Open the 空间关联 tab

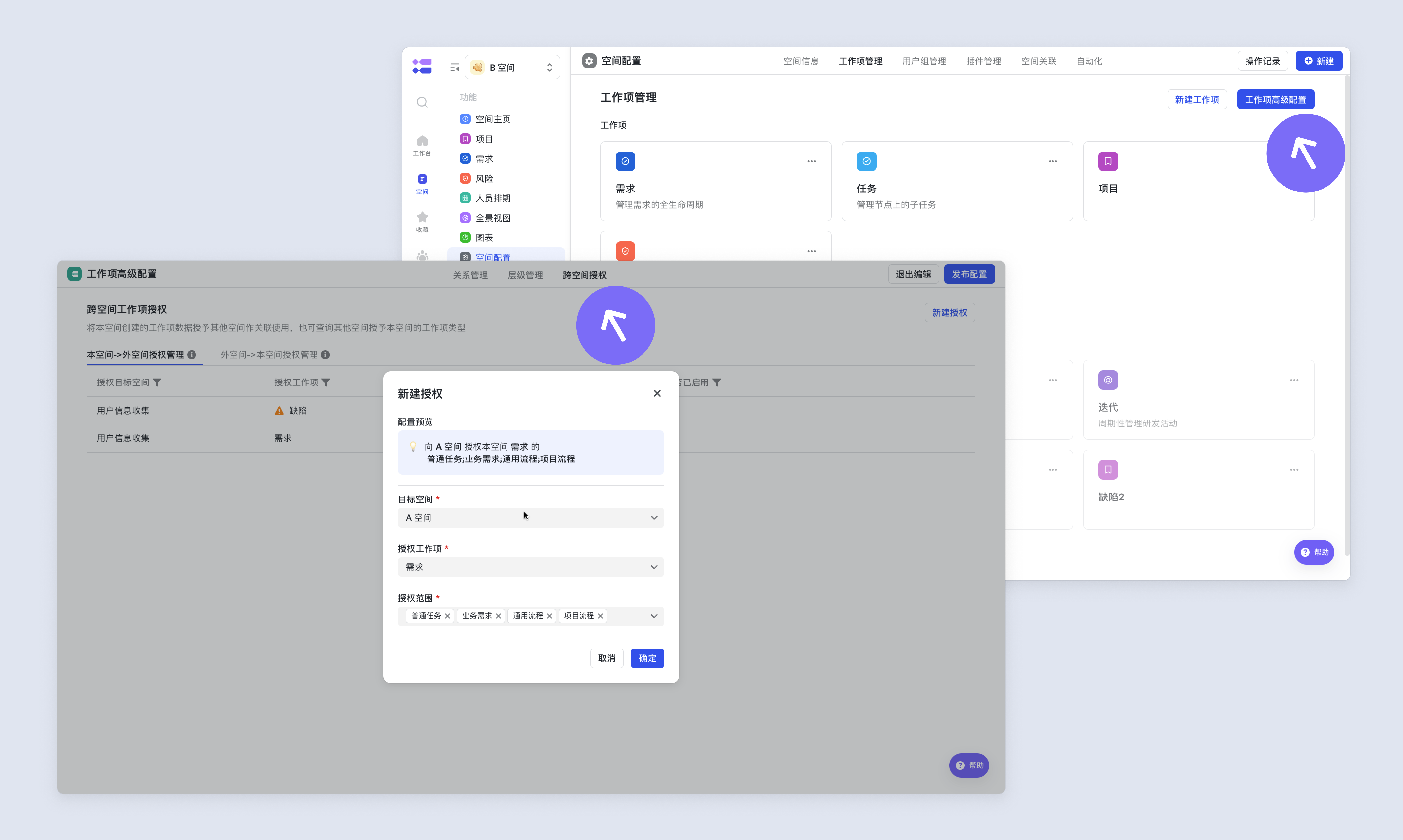pyautogui.click(x=1038, y=61)
